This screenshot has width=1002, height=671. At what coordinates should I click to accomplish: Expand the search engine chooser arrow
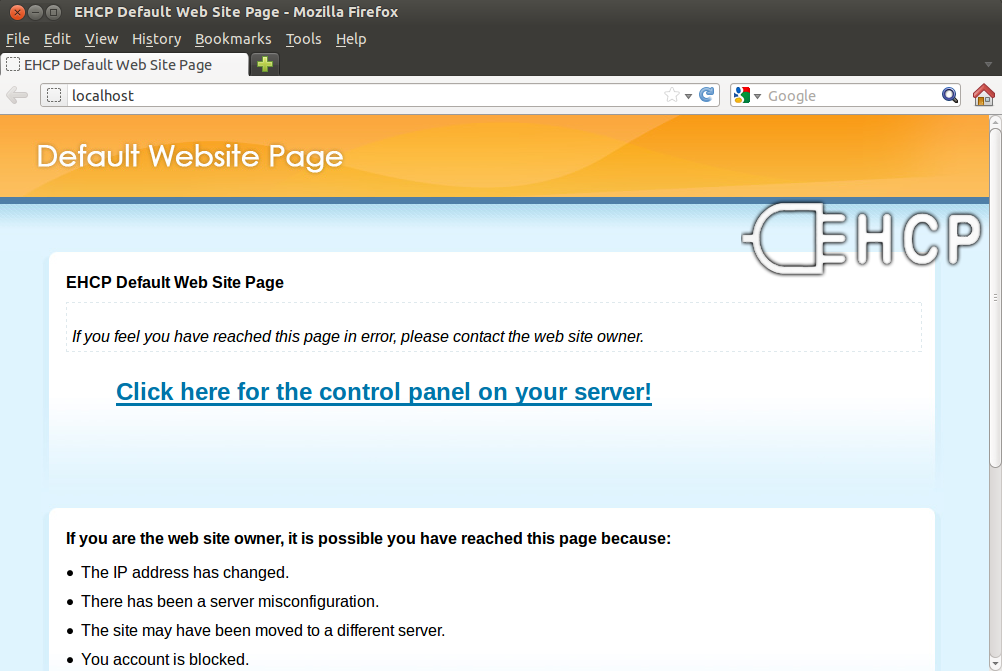coord(757,96)
